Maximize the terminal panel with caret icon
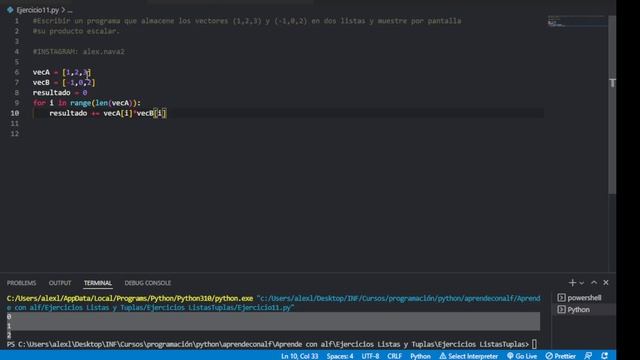Screen dimensions: 640x360 tap(594, 282)
